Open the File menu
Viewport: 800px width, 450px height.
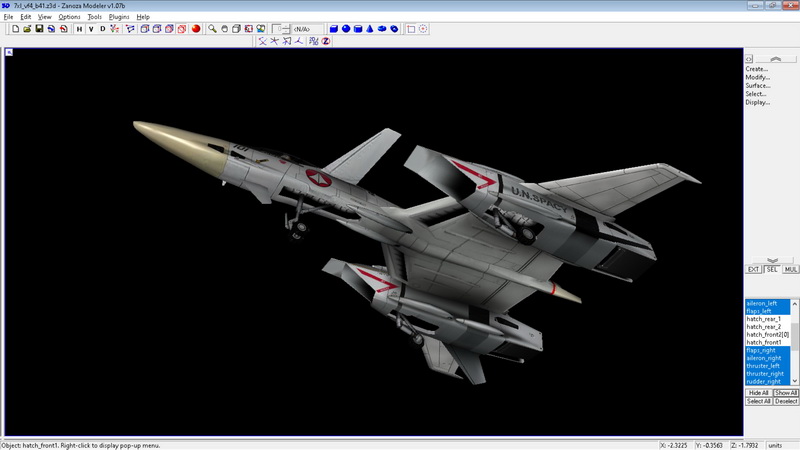[9, 17]
